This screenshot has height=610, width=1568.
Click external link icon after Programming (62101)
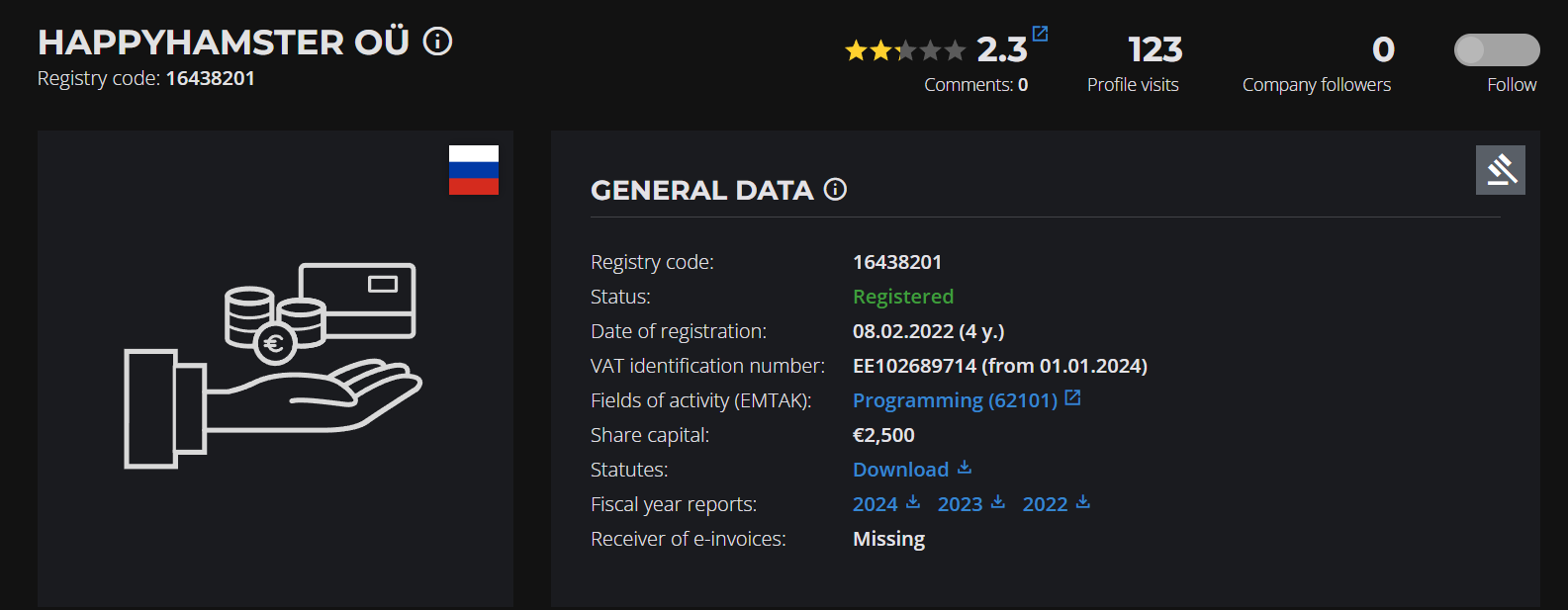click(x=1072, y=398)
